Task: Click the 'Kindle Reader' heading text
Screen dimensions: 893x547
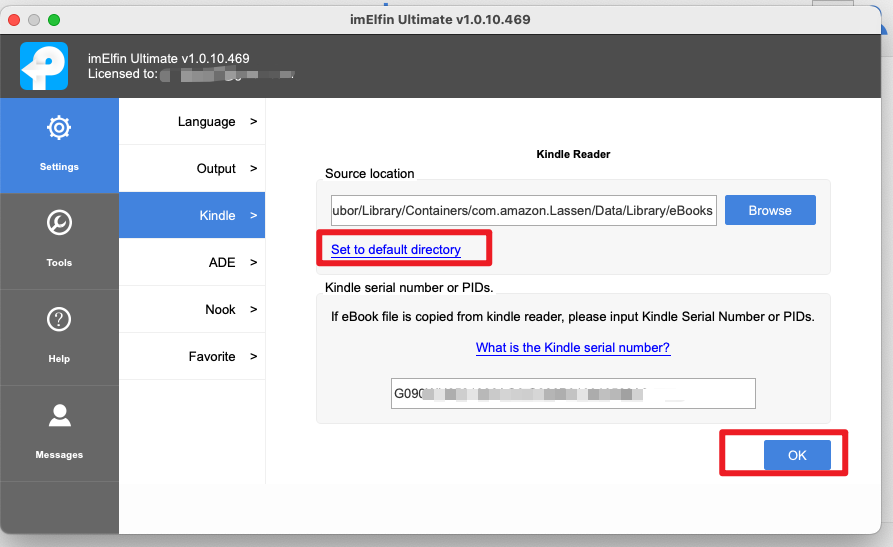Action: (573, 154)
